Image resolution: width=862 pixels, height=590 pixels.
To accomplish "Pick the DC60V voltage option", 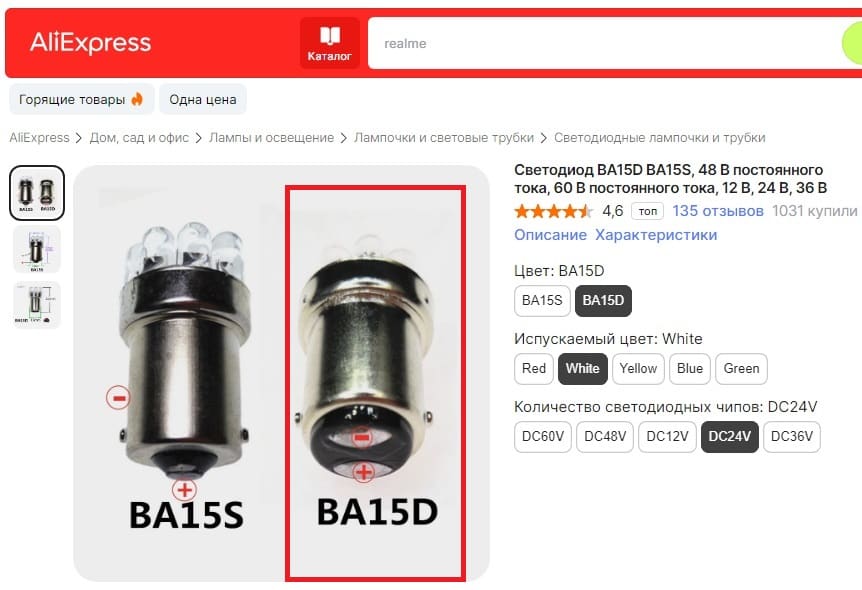I will 543,437.
